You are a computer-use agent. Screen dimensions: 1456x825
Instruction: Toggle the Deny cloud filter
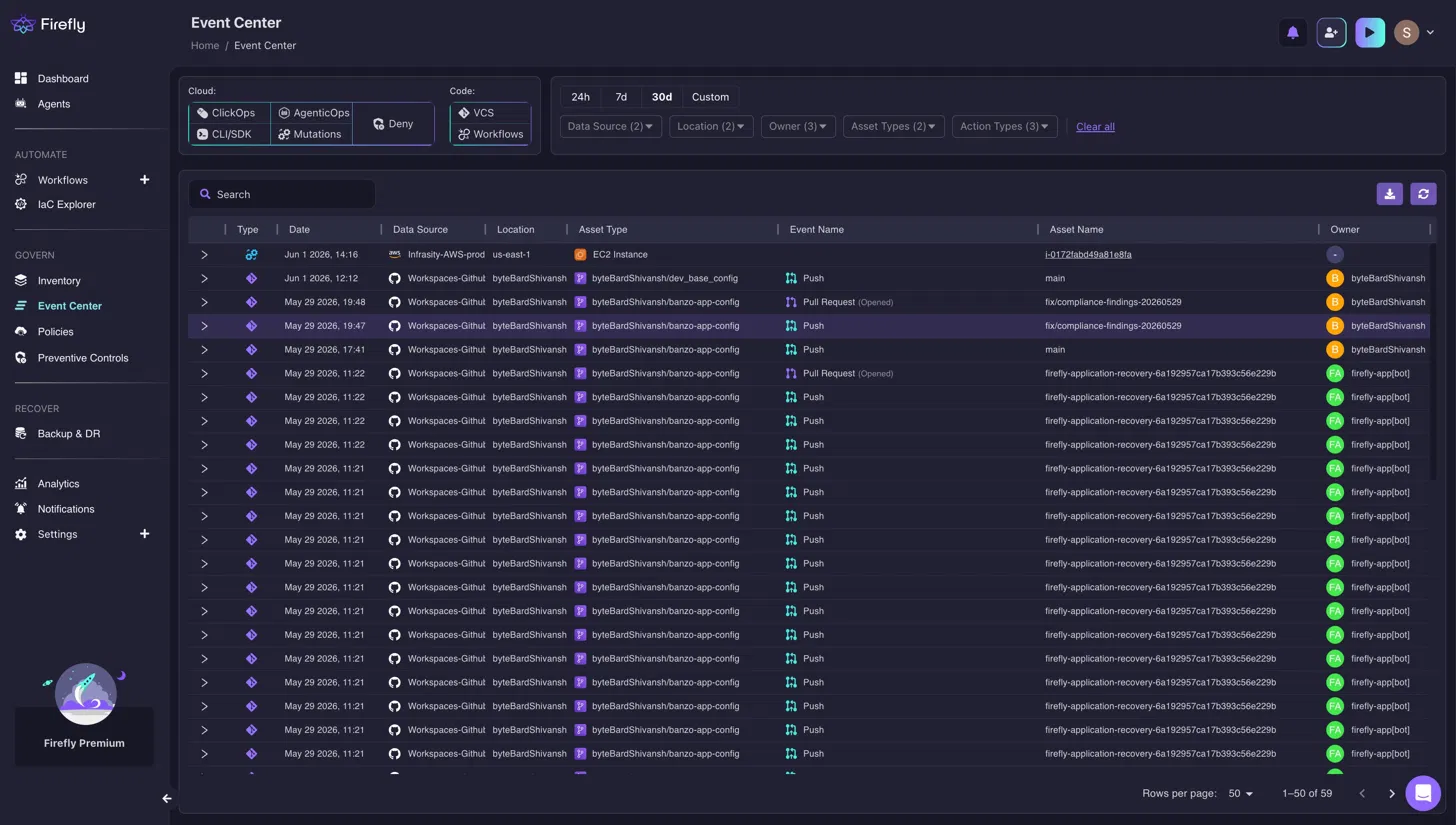click(x=393, y=124)
